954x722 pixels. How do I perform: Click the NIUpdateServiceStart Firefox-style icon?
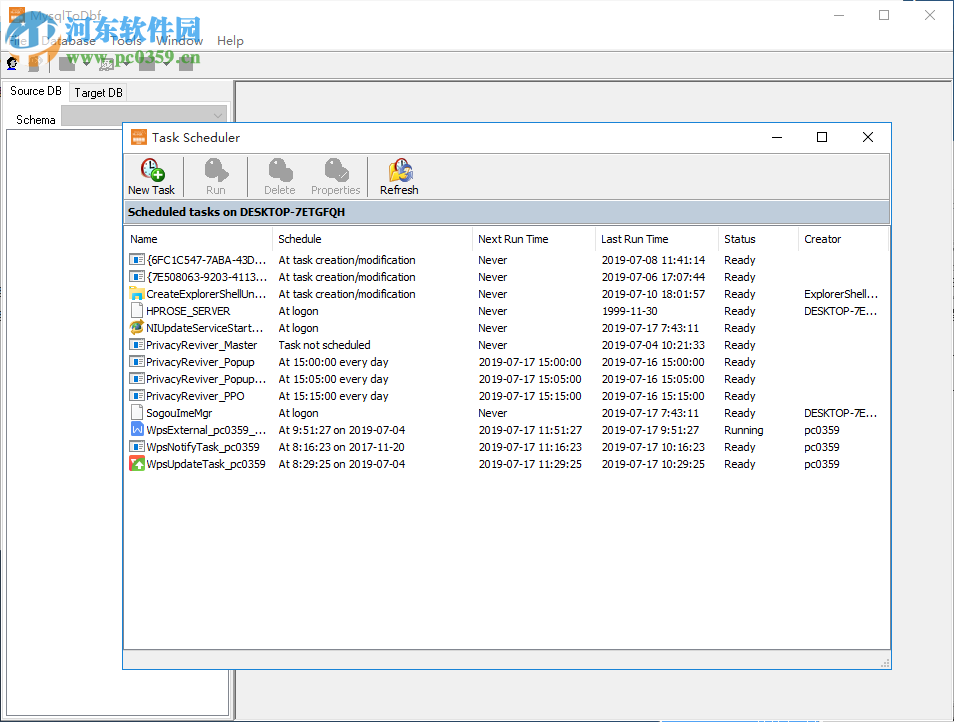(x=136, y=328)
